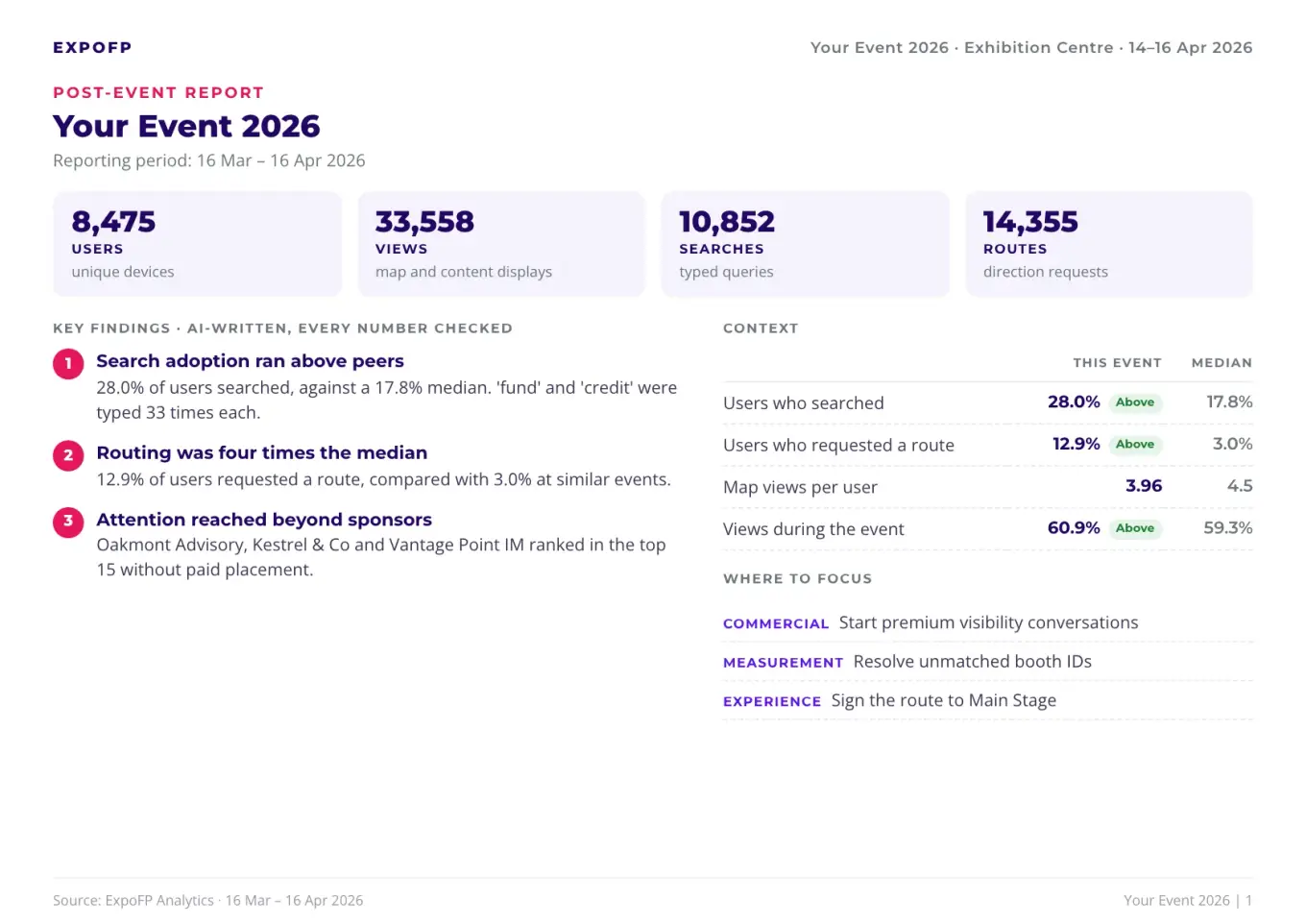Click the 'Users who requested a route' row label
The image size is (1306, 924).
838,446
